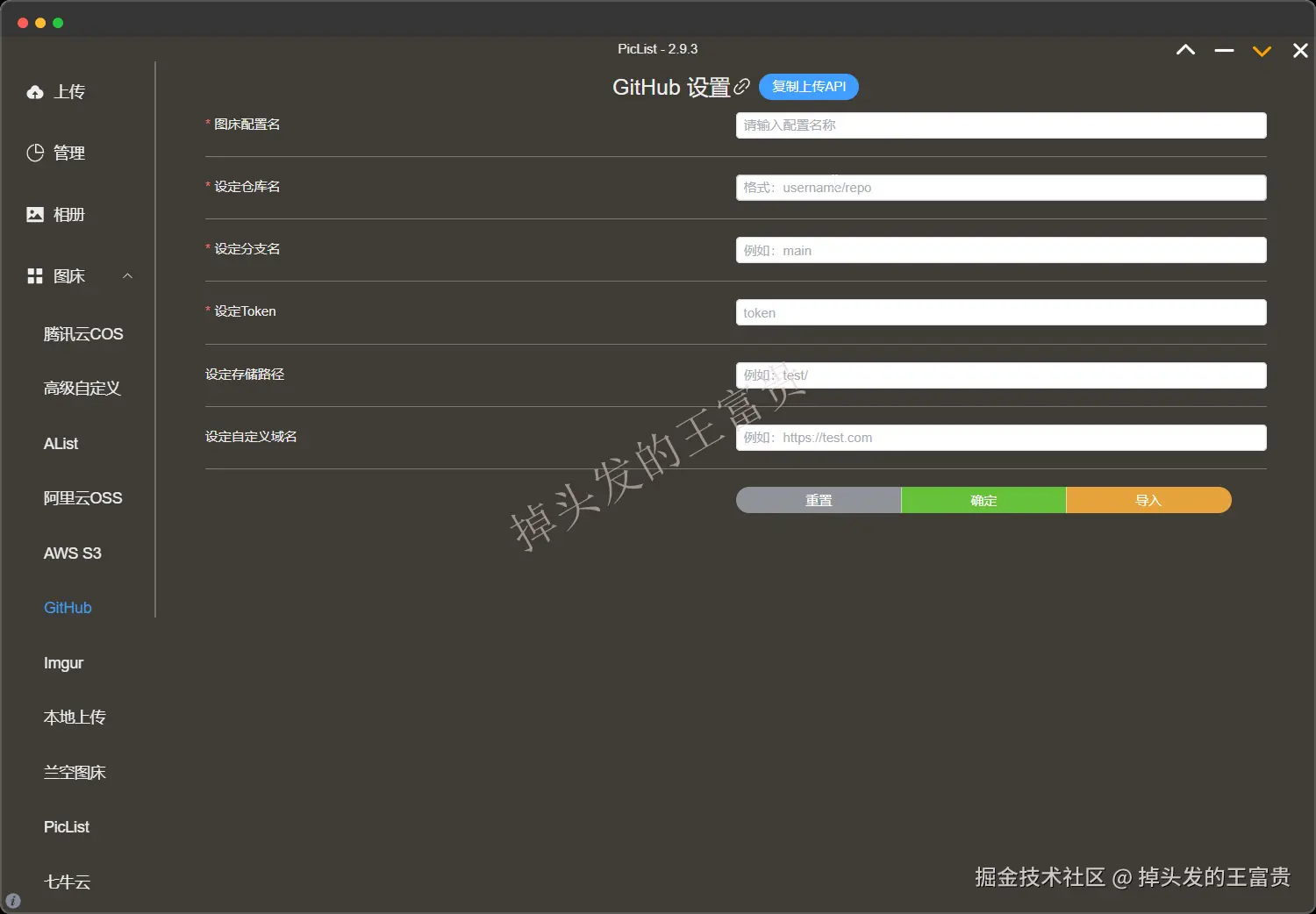Select 兰空图床 picture bed
This screenshot has height=914, width=1316.
pos(75,772)
